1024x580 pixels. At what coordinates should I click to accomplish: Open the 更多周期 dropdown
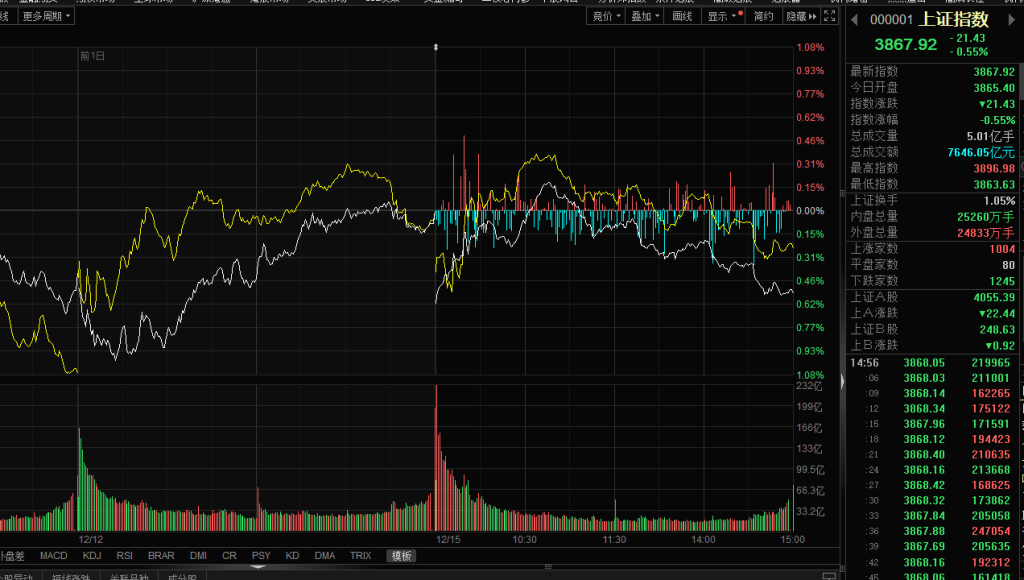(x=45, y=16)
